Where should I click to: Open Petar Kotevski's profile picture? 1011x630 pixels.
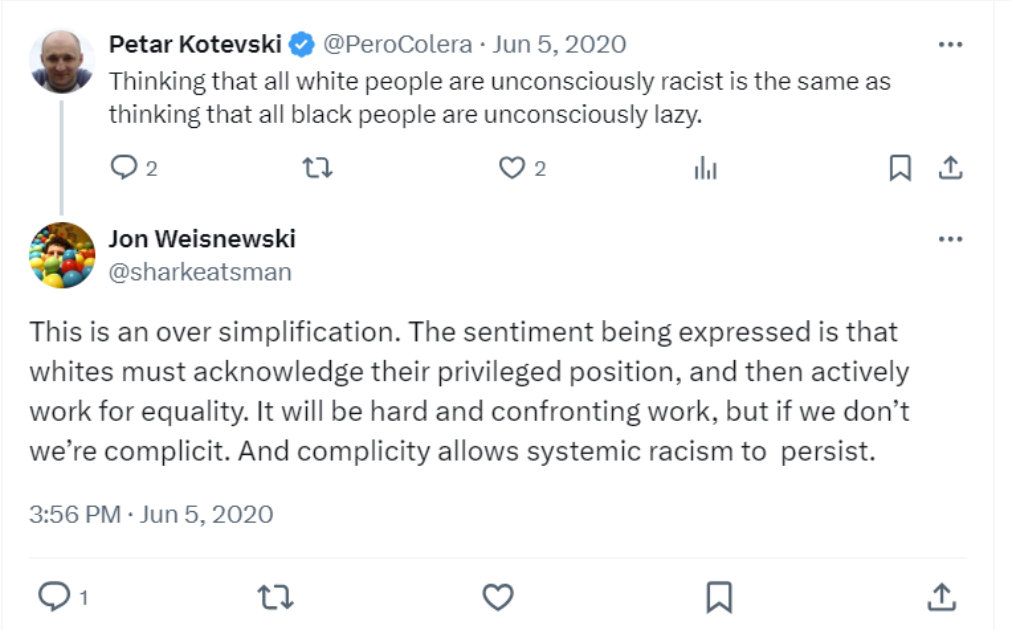(x=62, y=61)
